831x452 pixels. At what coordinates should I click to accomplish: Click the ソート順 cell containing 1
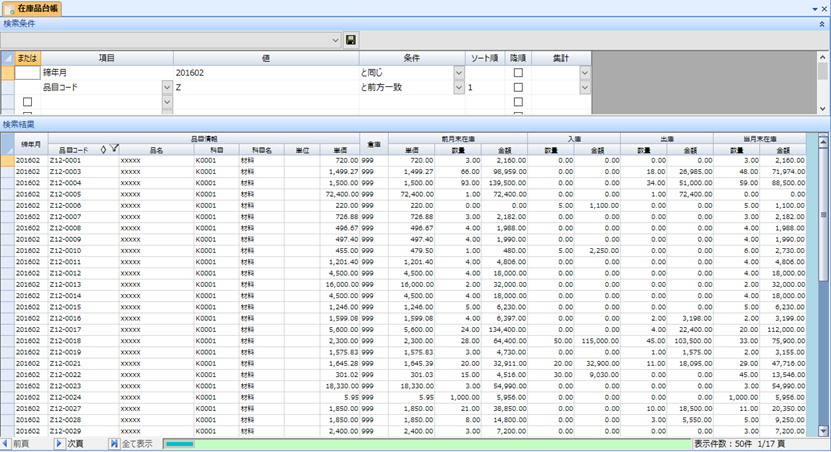click(x=485, y=87)
